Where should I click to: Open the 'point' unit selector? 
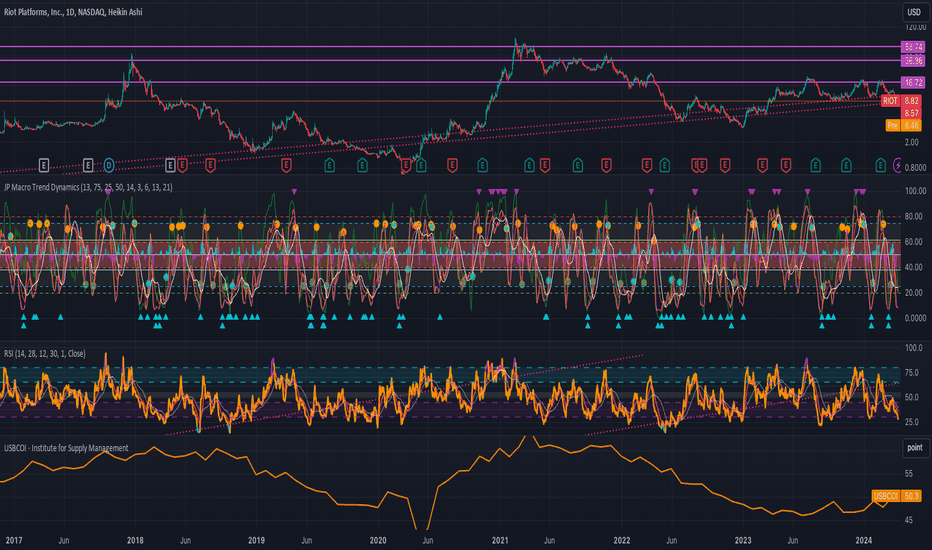click(x=915, y=448)
